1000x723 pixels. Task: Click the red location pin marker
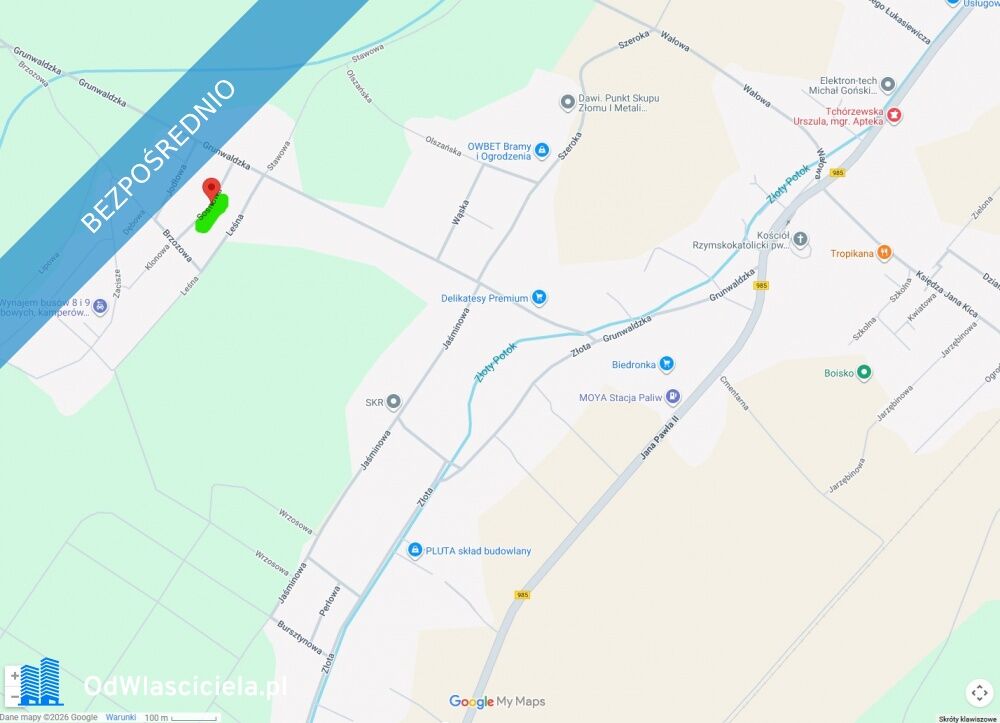click(x=212, y=191)
